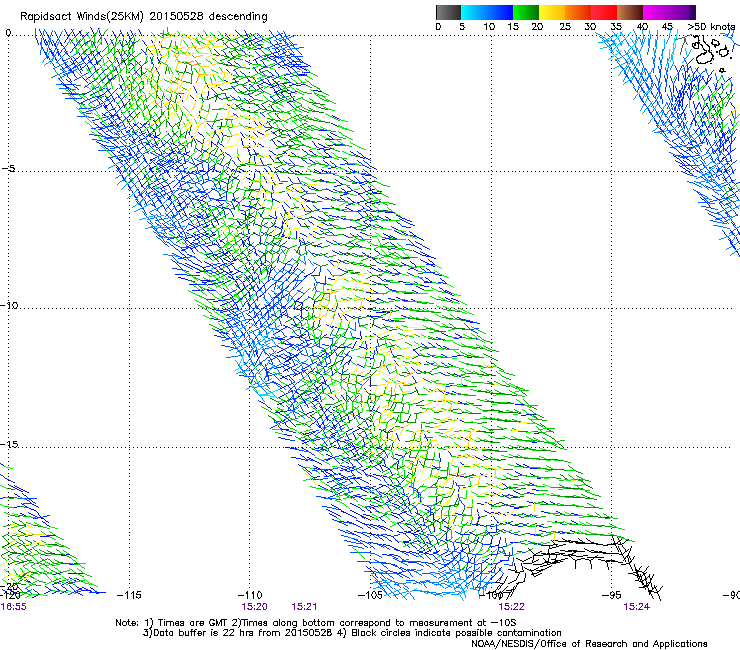Click the green 15–20 knots color bar segment

click(526, 12)
